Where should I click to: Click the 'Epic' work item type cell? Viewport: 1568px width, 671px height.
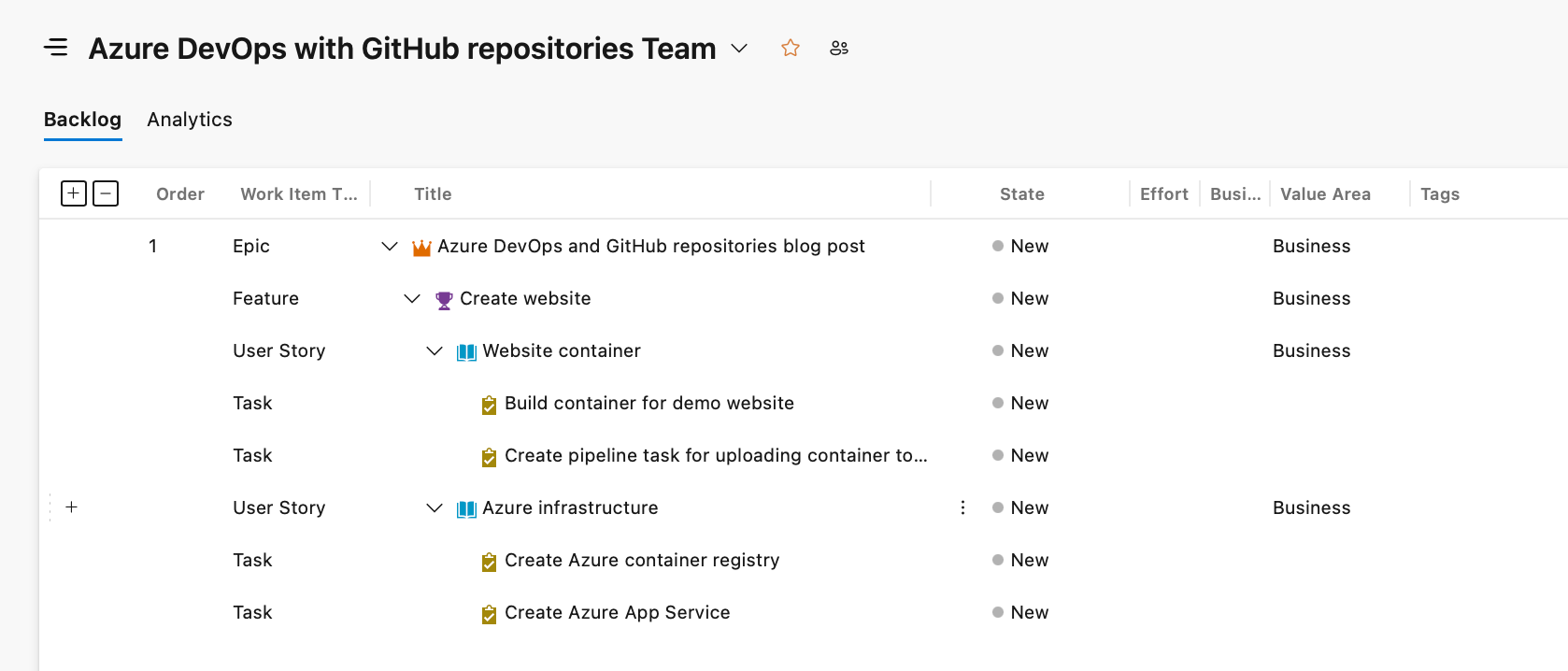point(251,246)
